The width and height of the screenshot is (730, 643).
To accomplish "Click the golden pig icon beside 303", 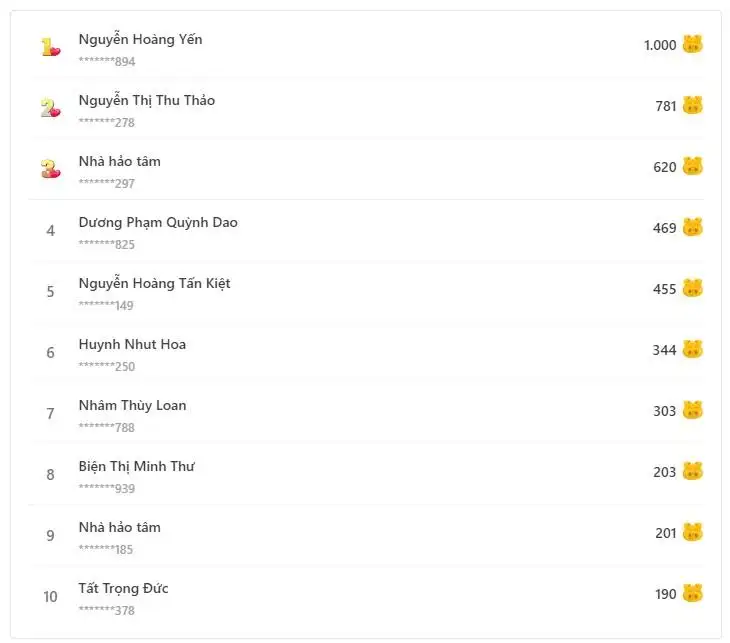I will tap(693, 410).
